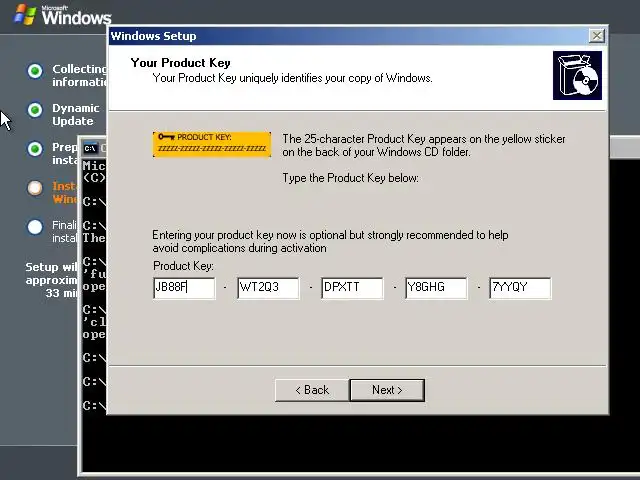Click the Windows flag logo
Screen dimensions: 640x480
click(x=25, y=15)
